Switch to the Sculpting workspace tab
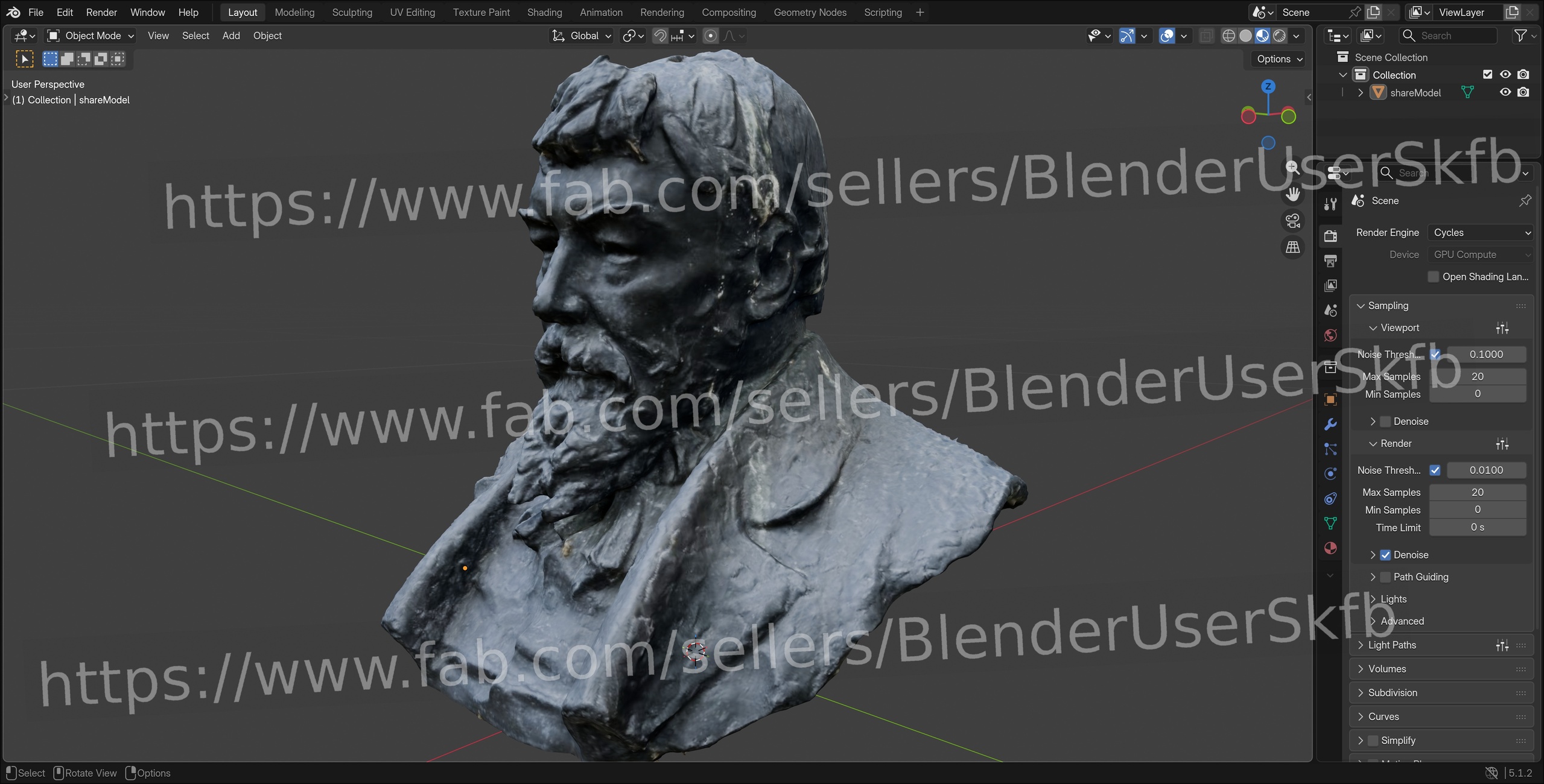Image resolution: width=1544 pixels, height=784 pixels. tap(352, 12)
